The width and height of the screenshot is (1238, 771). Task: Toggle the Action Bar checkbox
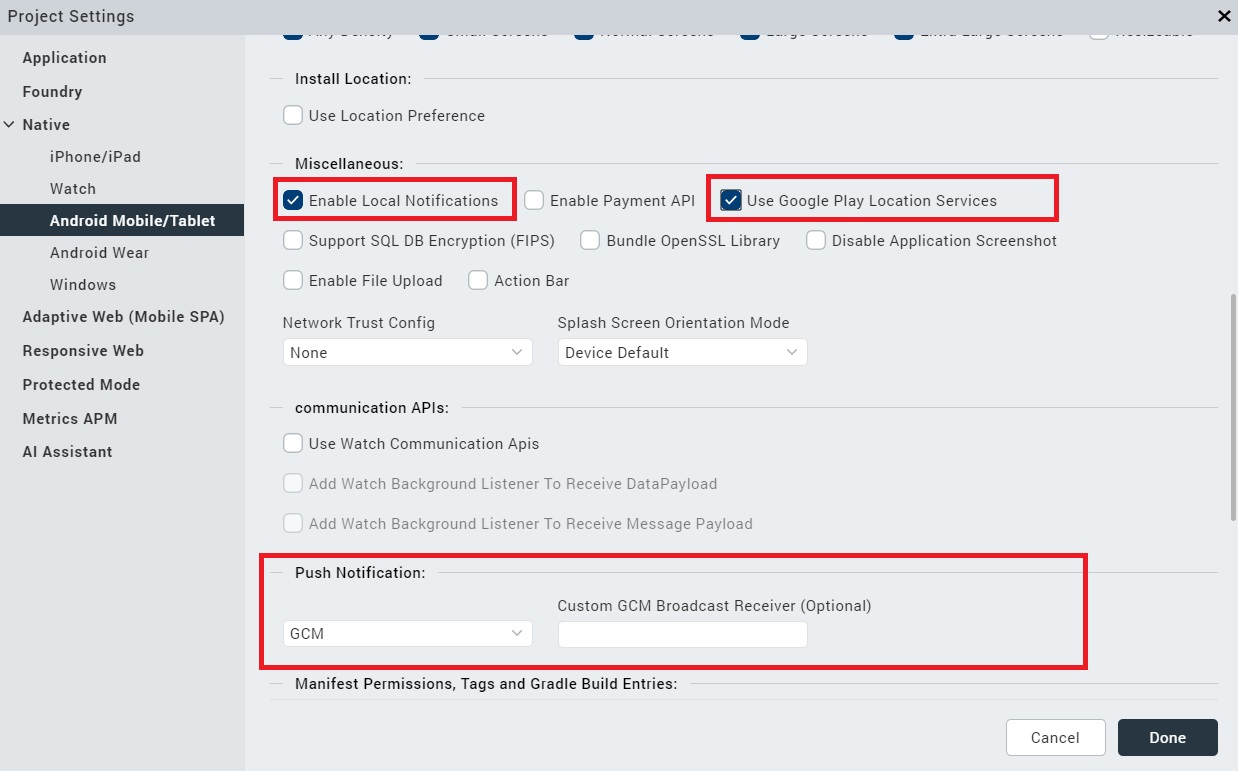coord(478,280)
